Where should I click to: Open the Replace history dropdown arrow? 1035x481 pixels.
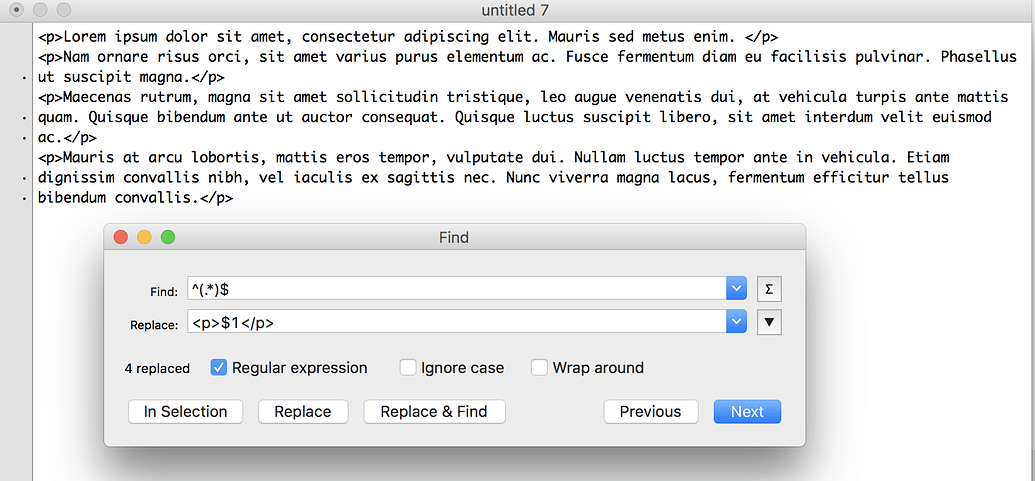(x=736, y=323)
